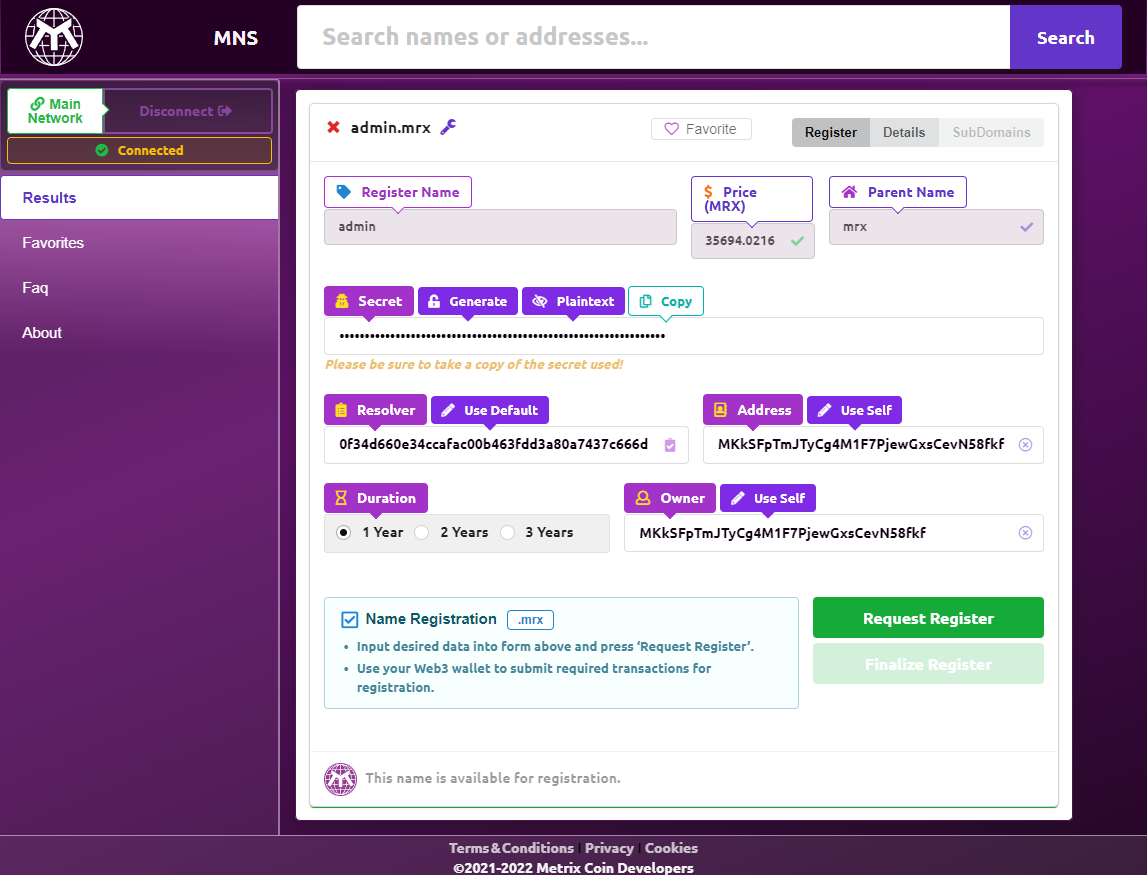Click the Owner label
Viewport: 1147px width, 875px height.
[670, 498]
